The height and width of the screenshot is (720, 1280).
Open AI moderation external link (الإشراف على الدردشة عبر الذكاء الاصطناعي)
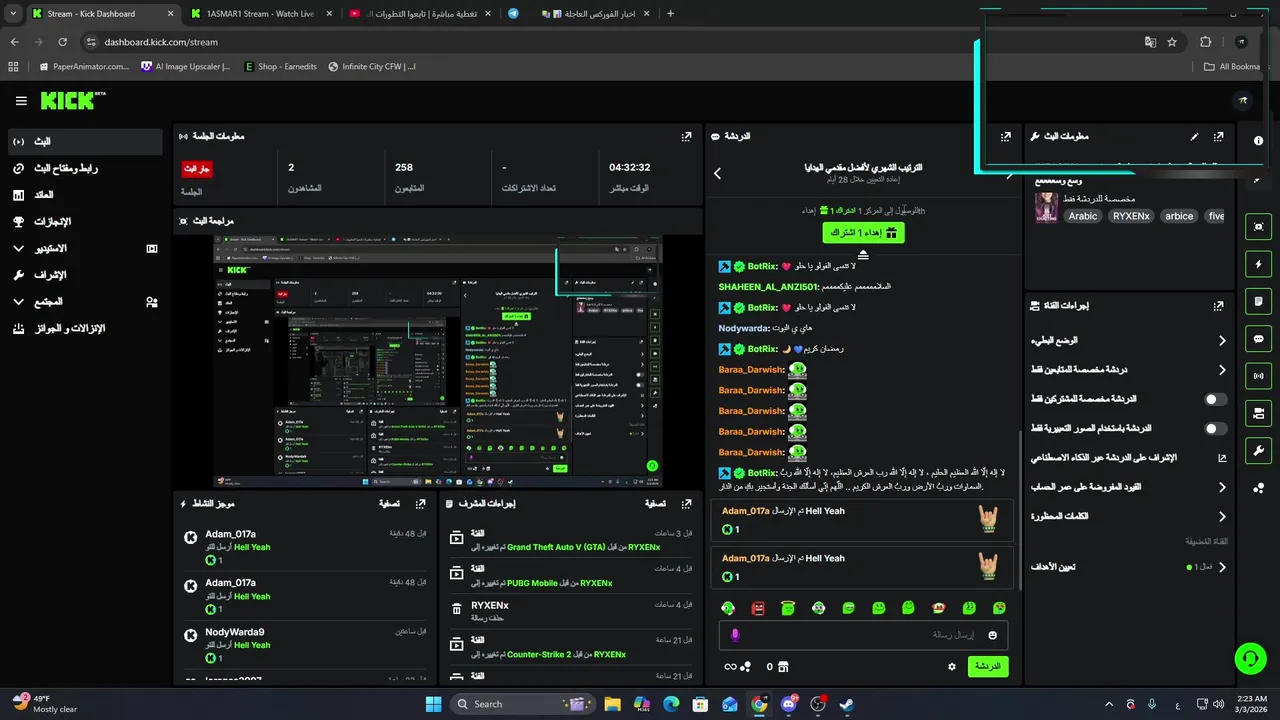1221,458
